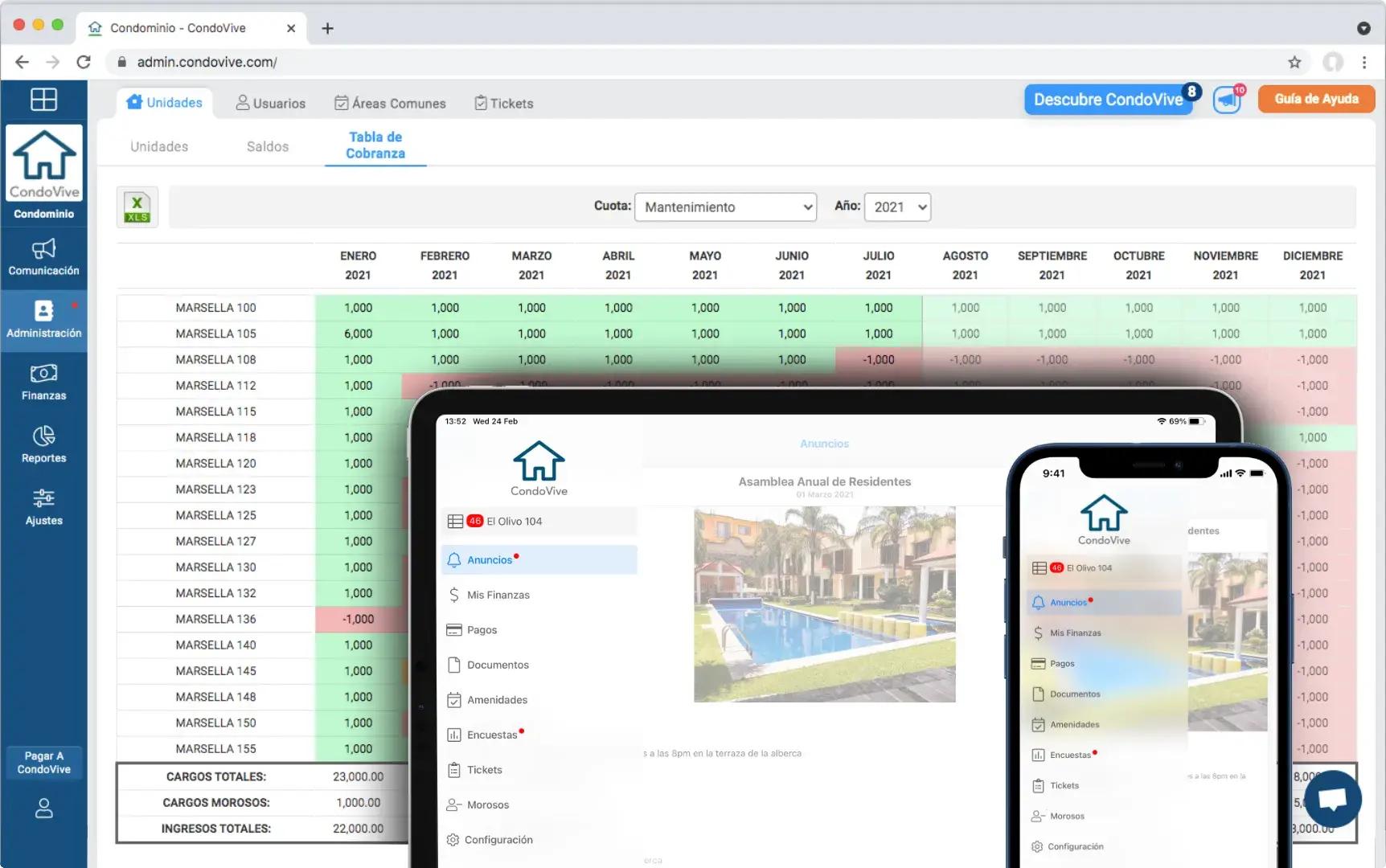Screen dimensions: 1386x868
Task: Select Anuncios bell in tablet menu
Action: pyautogui.click(x=539, y=559)
